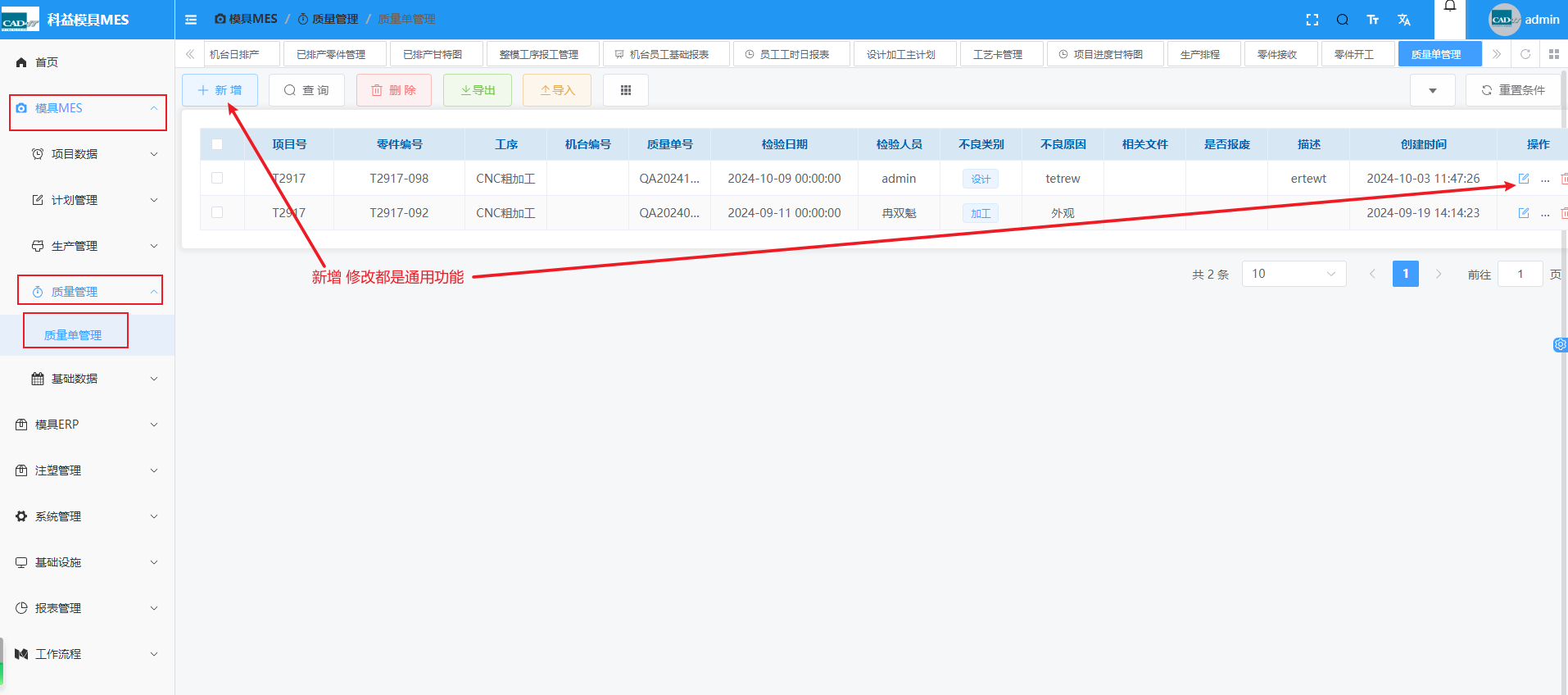1568x695 pixels.
Task: Open the 工作流程 sidebar menu
Action: [x=88, y=654]
